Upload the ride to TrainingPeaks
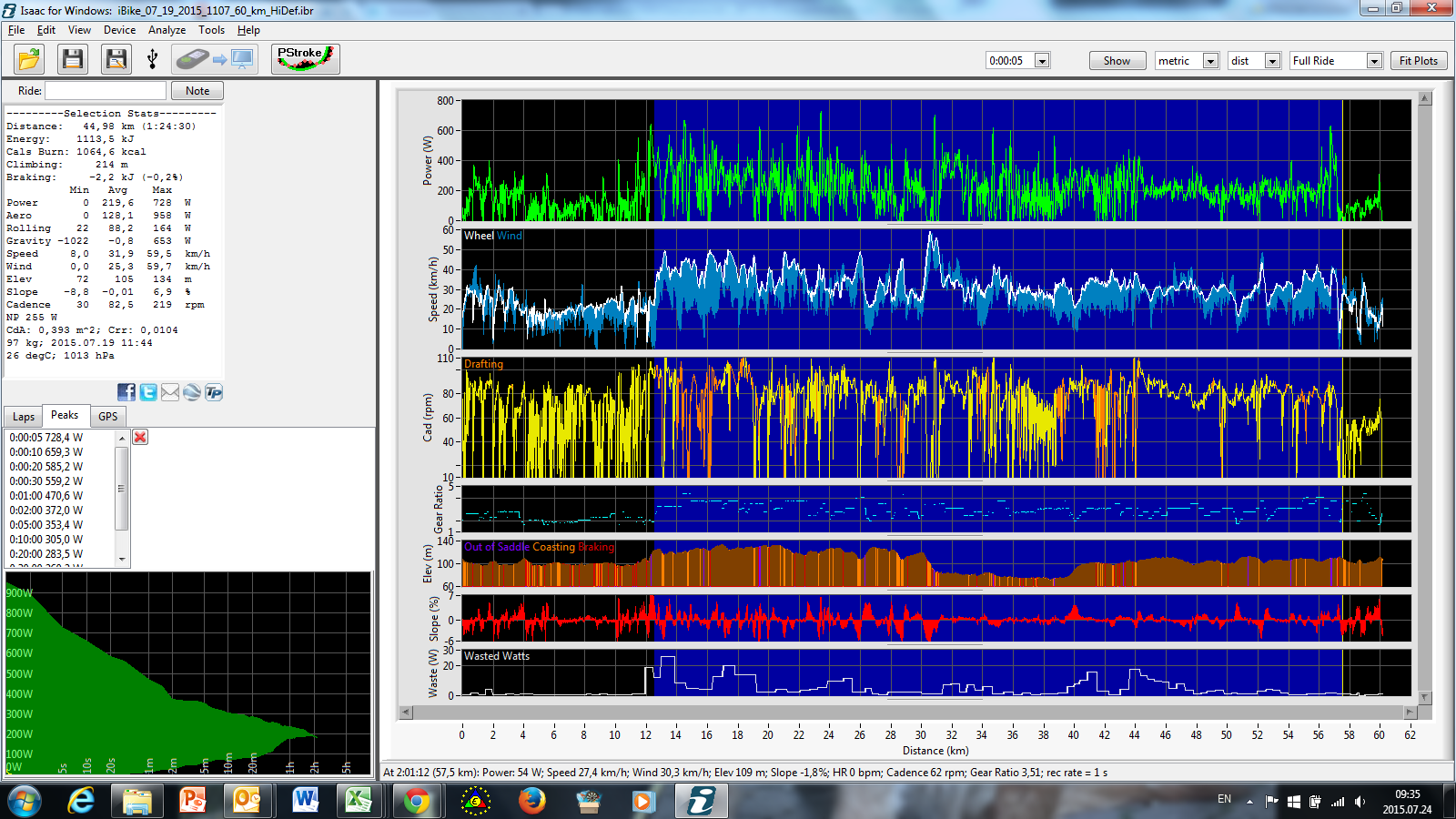The height and width of the screenshot is (819, 1456). click(214, 392)
